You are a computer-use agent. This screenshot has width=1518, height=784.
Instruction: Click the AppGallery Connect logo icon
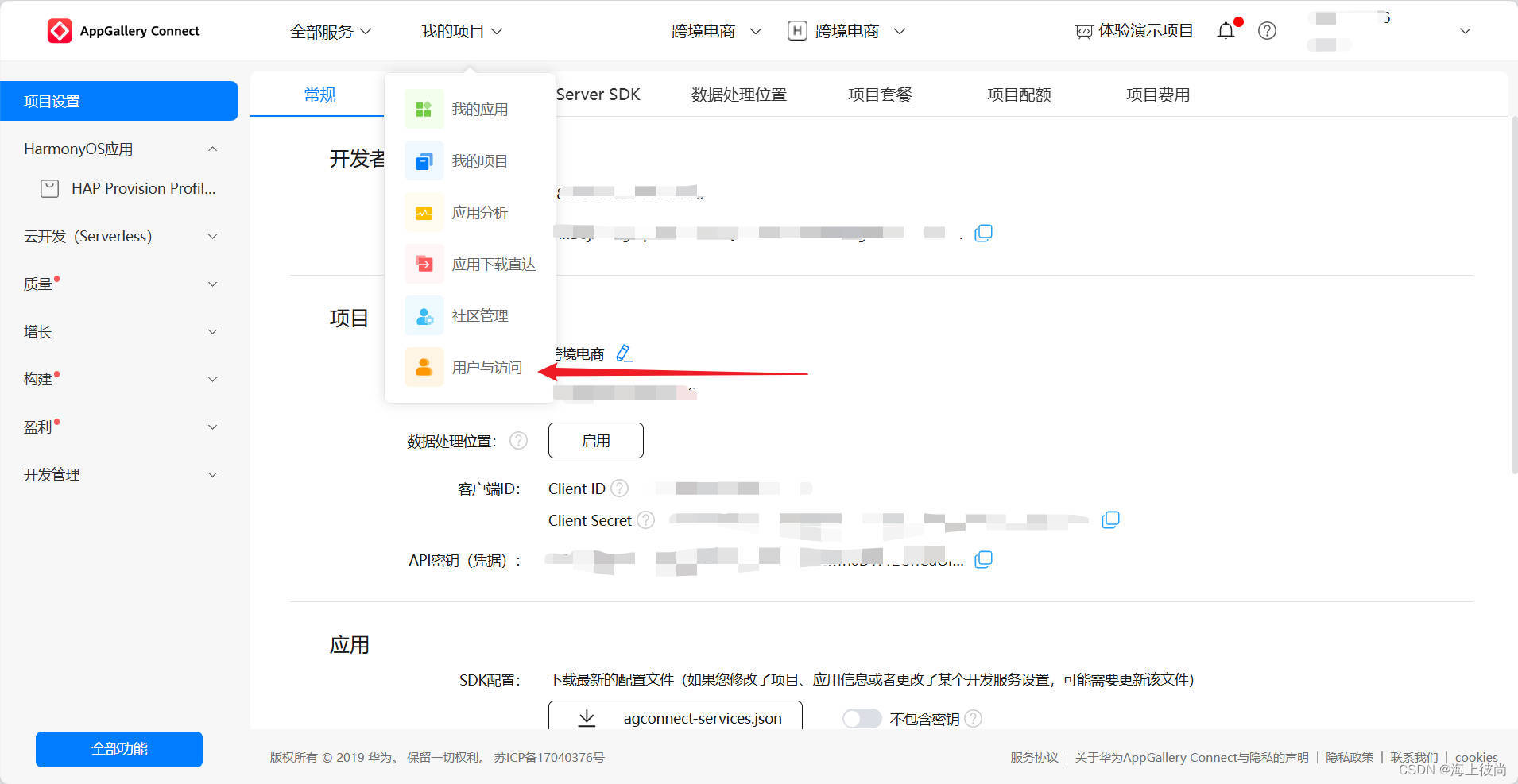point(60,31)
